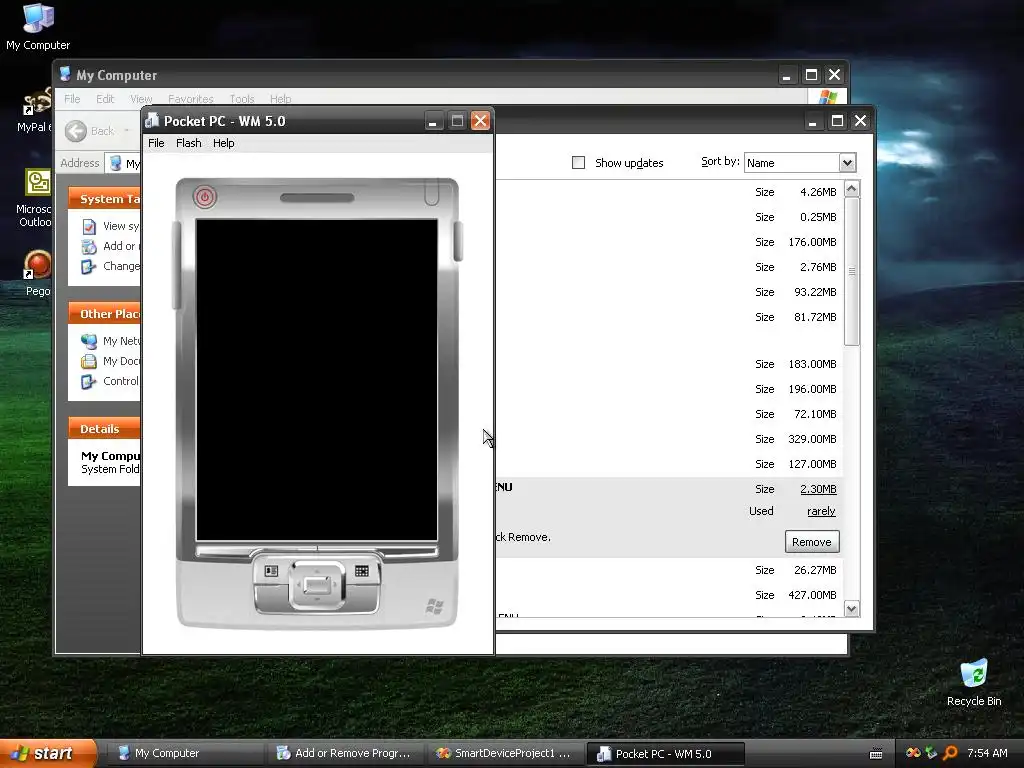Click the rarely usage link
Screen dimensions: 1024x768
pyautogui.click(x=821, y=511)
